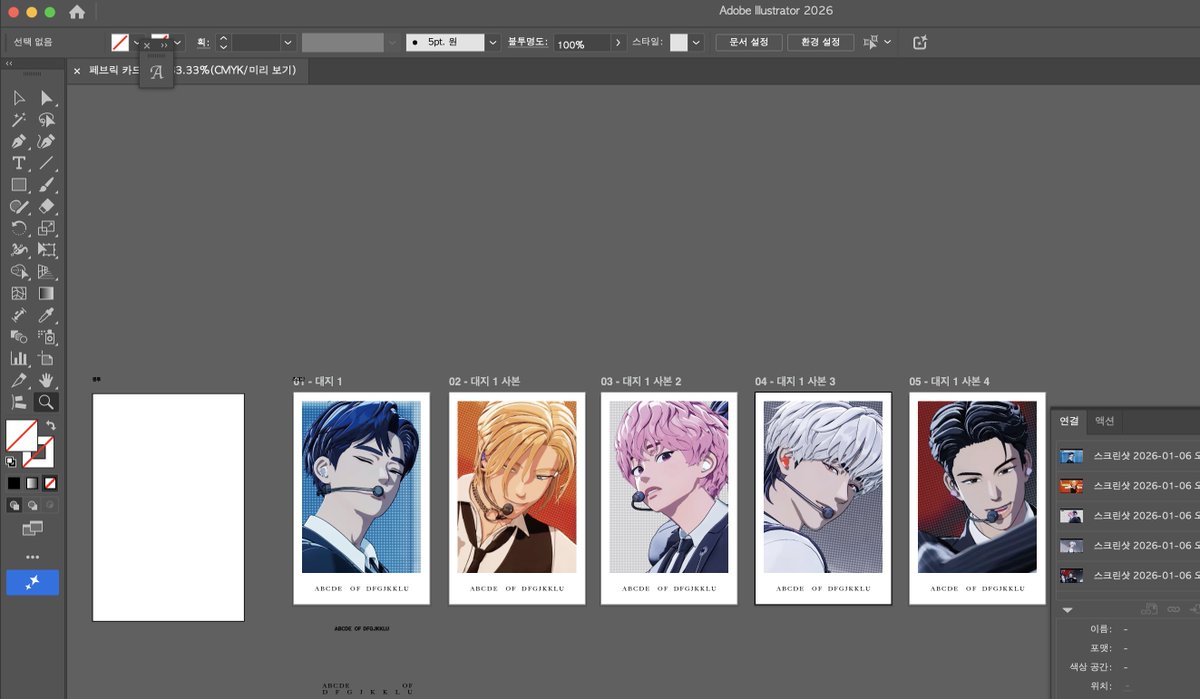
Task: Click the 문서 설정 button
Action: [x=748, y=43]
